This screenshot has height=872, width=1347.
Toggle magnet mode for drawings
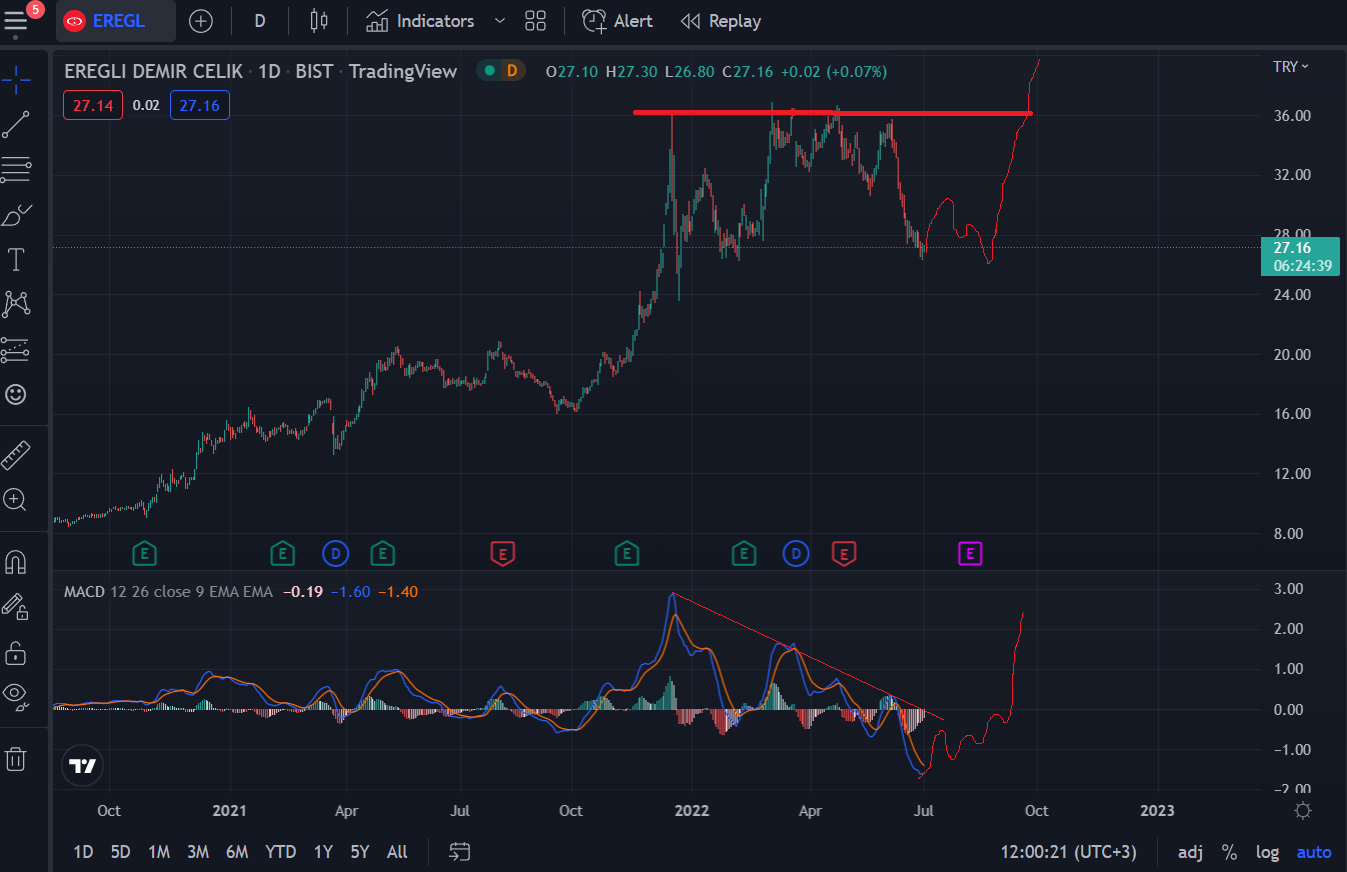[x=16, y=562]
